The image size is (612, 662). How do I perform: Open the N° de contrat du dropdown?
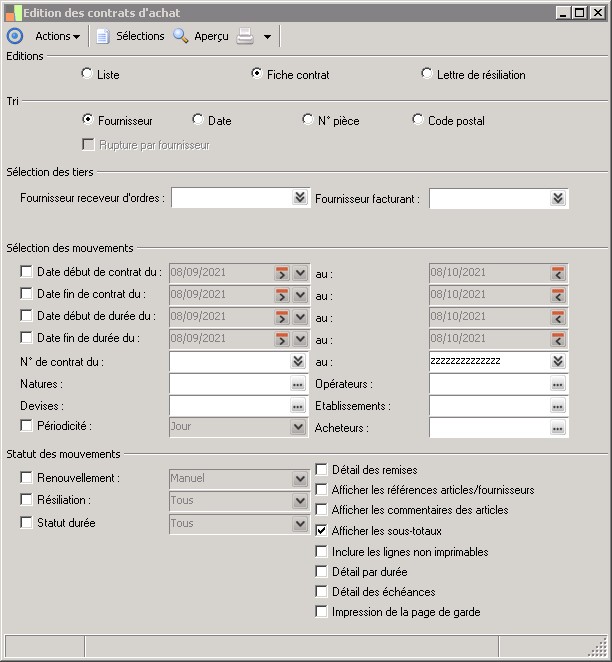tap(298, 361)
